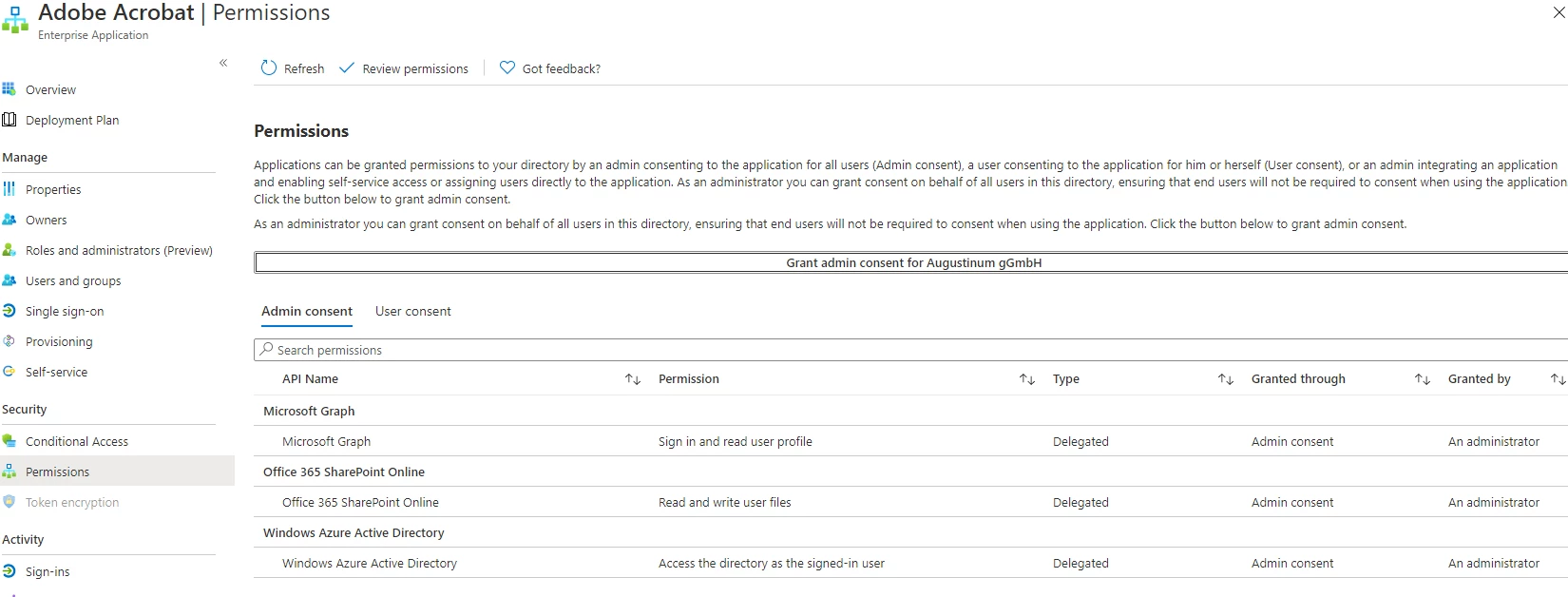The image size is (1568, 597).
Task: Click 'Sign in and read user profile'
Action: tap(735, 441)
